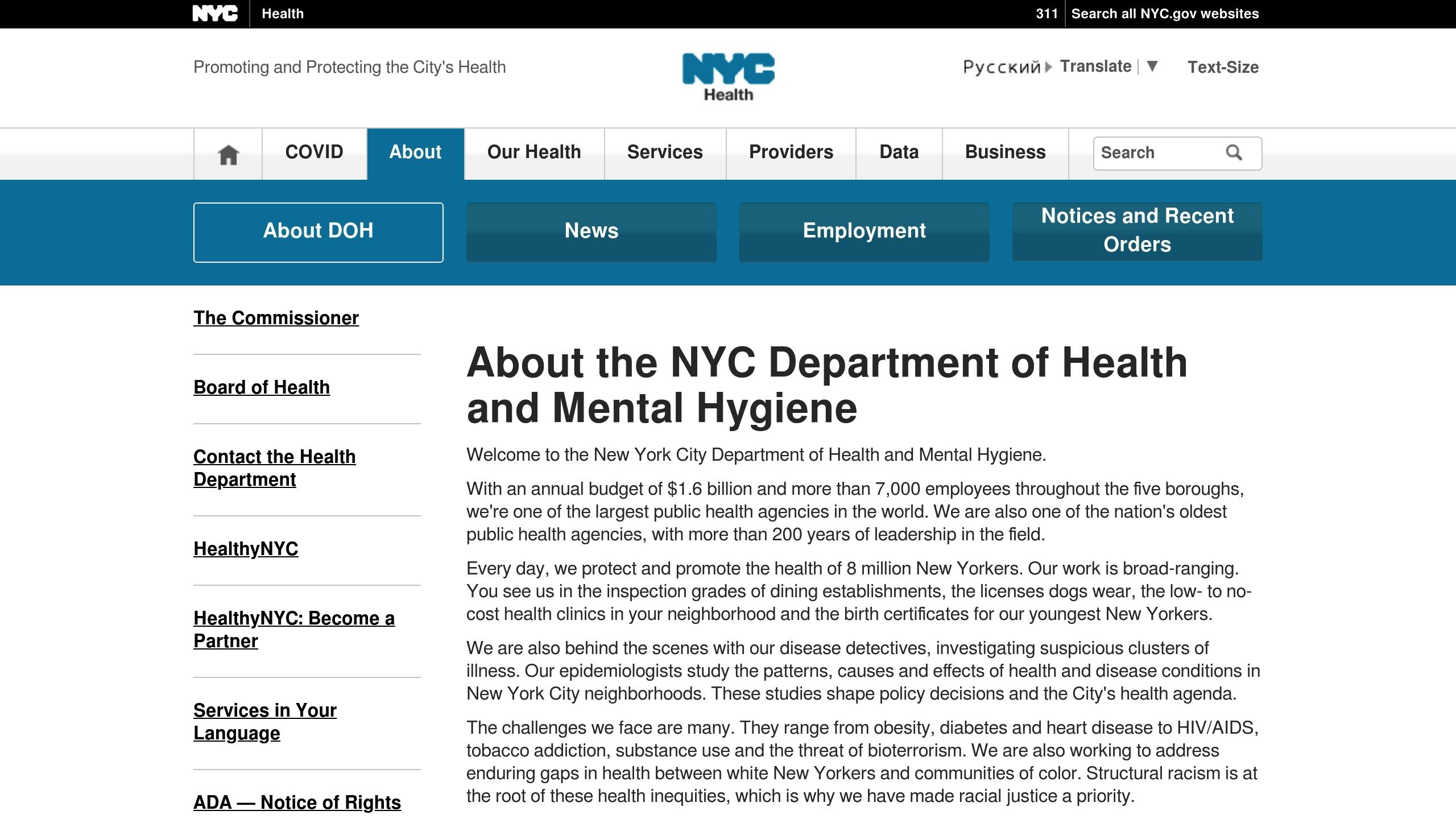
Task: Open the NYC Health center logo
Action: coord(728,78)
